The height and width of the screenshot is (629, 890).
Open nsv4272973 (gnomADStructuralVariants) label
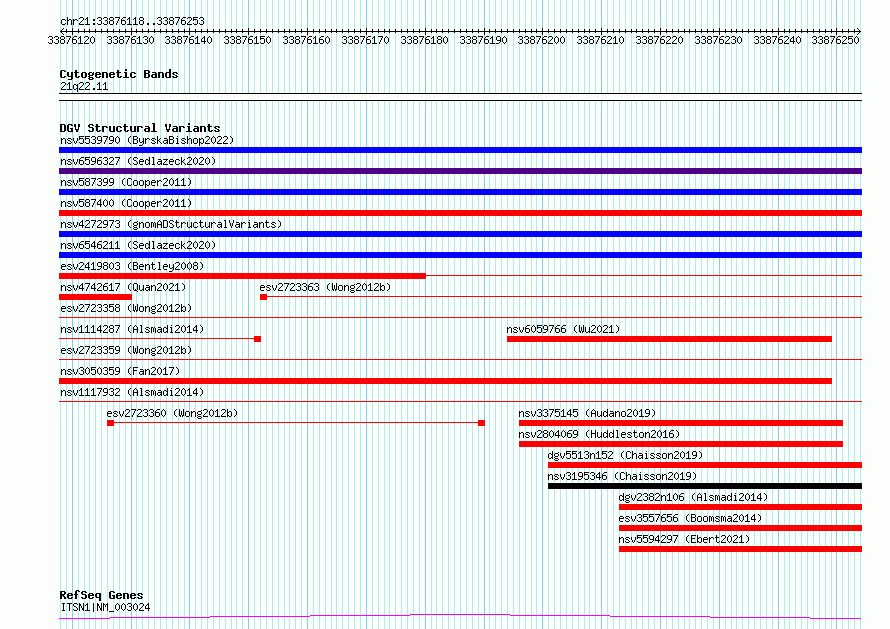(171, 224)
